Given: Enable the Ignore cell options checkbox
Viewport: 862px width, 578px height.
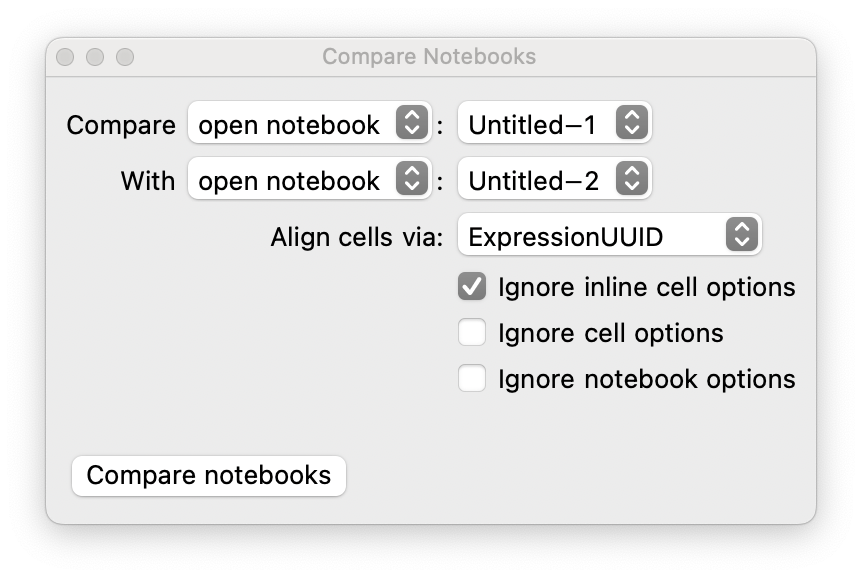Looking at the screenshot, I should (x=472, y=333).
